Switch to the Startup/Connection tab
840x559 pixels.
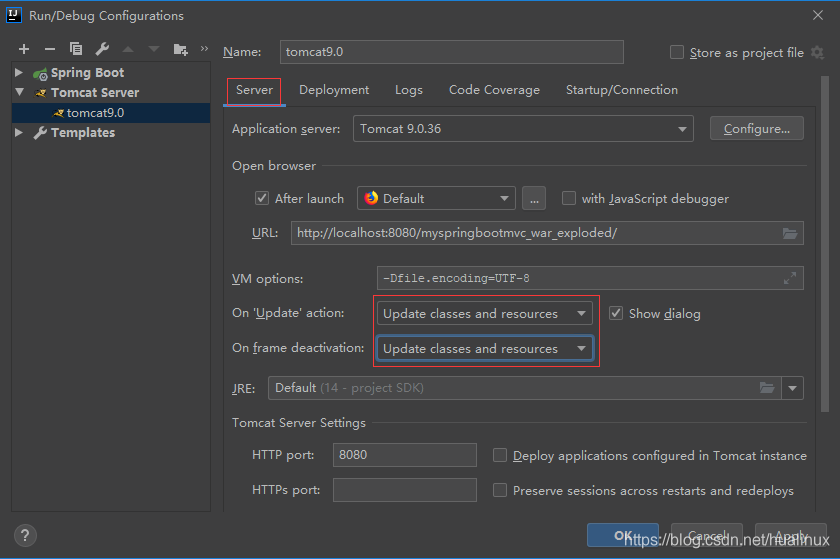click(x=621, y=90)
